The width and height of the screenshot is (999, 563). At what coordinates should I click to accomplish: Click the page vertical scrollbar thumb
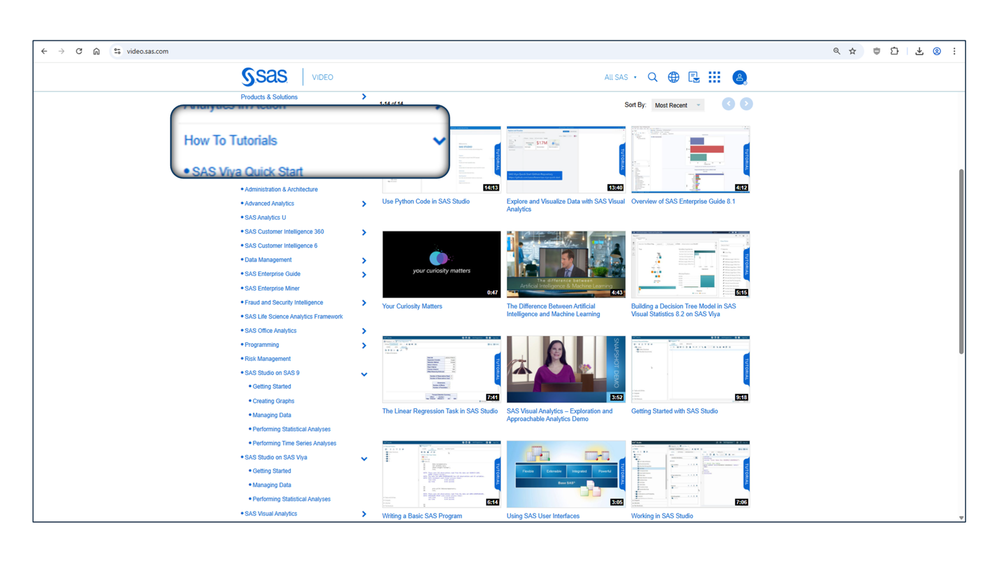[x=961, y=261]
